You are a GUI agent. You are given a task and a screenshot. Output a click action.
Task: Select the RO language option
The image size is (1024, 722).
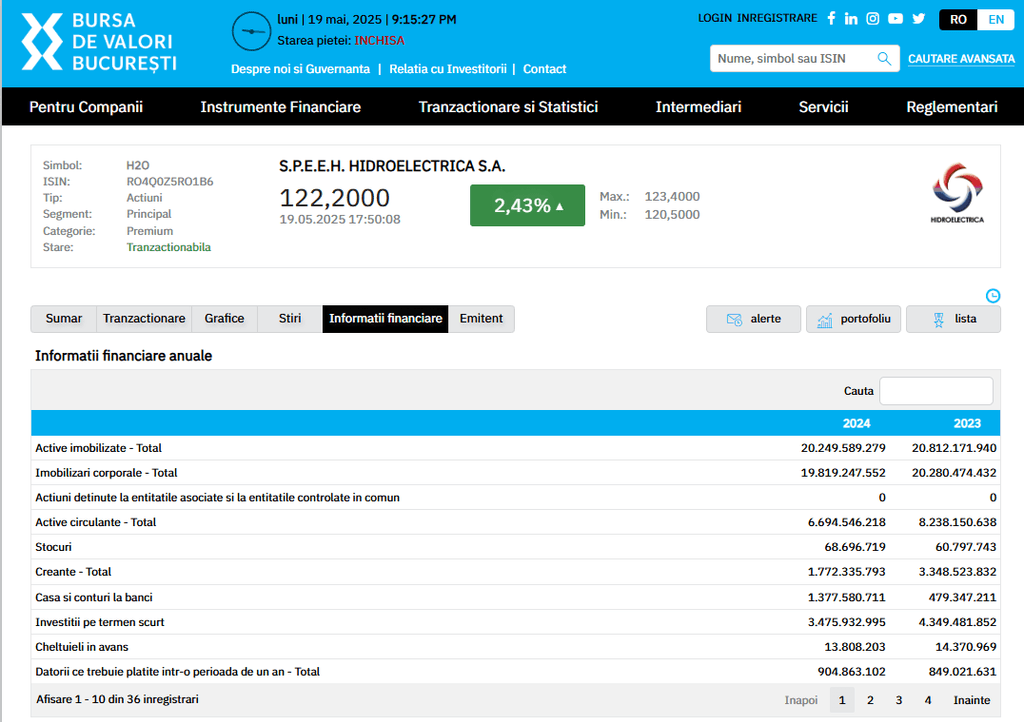[959, 19]
